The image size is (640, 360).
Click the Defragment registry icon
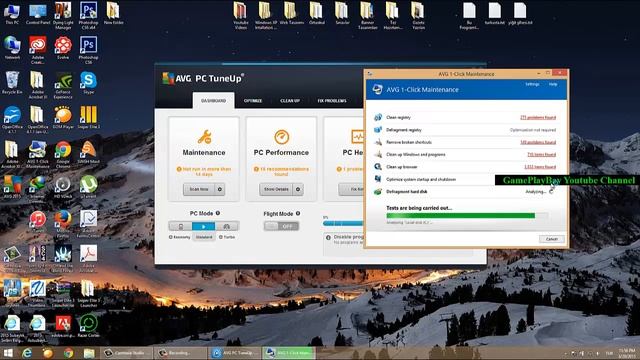coord(378,130)
